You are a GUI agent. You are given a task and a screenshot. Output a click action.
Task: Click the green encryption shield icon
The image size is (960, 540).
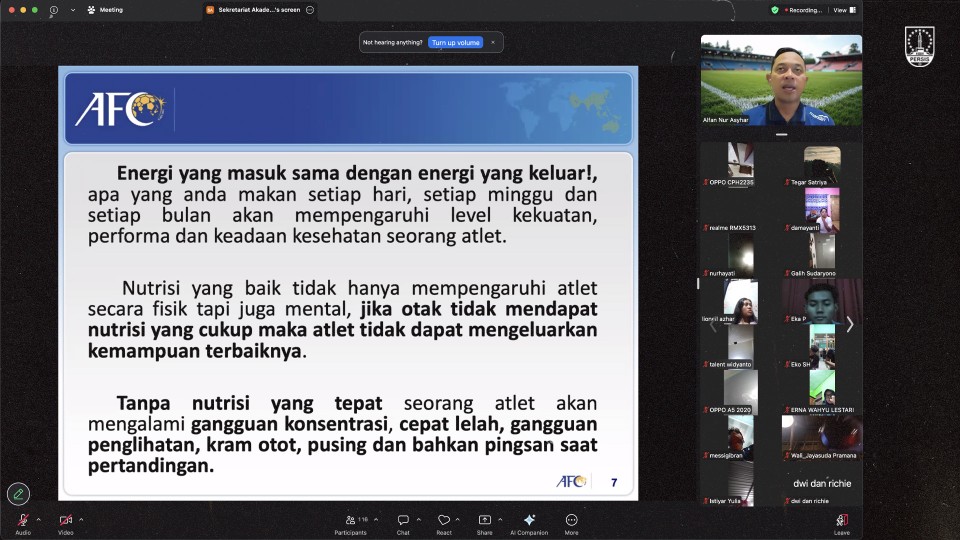(774, 10)
